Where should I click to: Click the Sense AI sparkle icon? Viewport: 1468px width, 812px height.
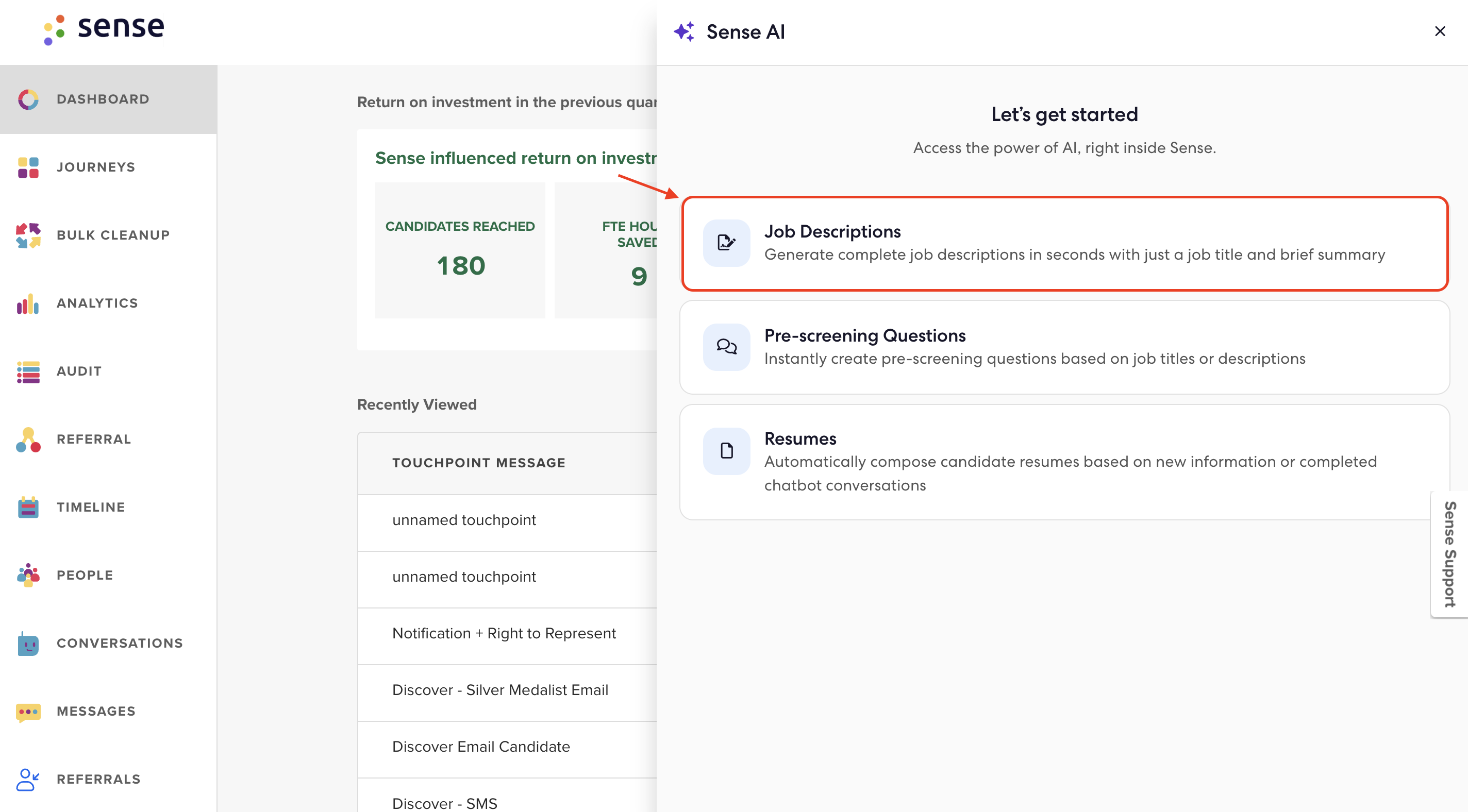[x=686, y=31]
